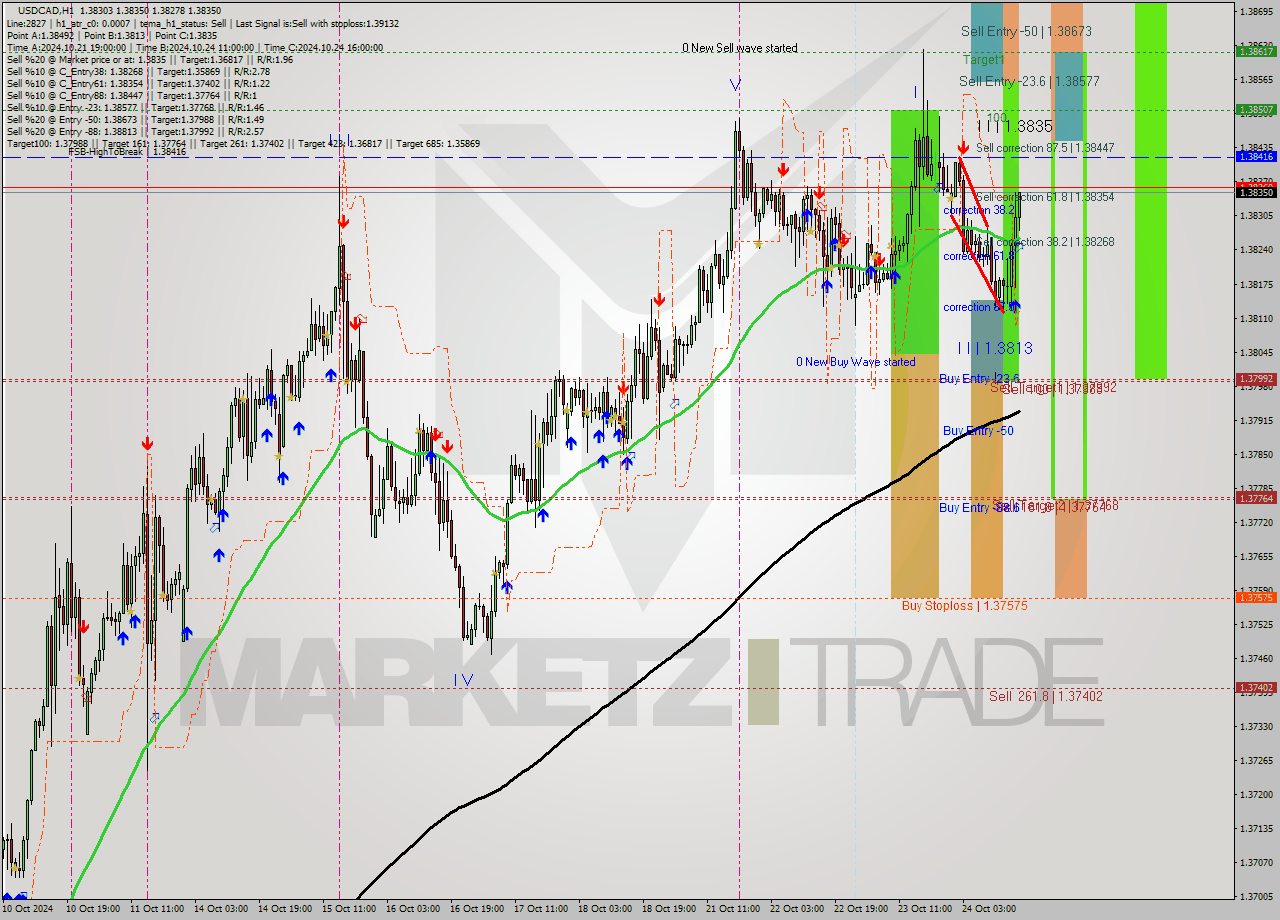Select the 'Sell %20 @ Entry -88' line
Image resolution: width=1280 pixels, height=920 pixels.
click(135, 131)
